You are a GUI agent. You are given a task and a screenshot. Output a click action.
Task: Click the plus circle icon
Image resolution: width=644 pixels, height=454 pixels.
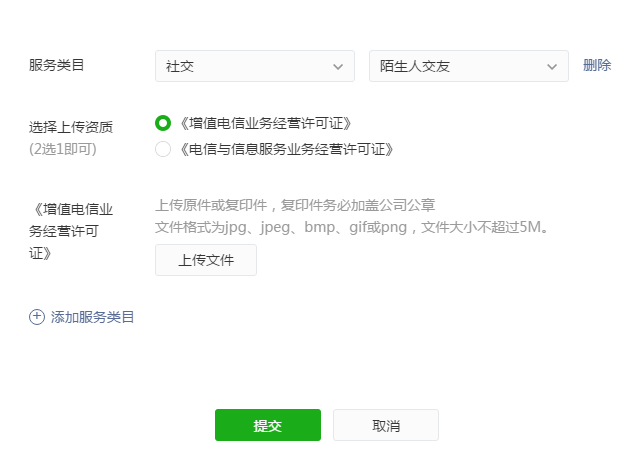[x=37, y=317]
